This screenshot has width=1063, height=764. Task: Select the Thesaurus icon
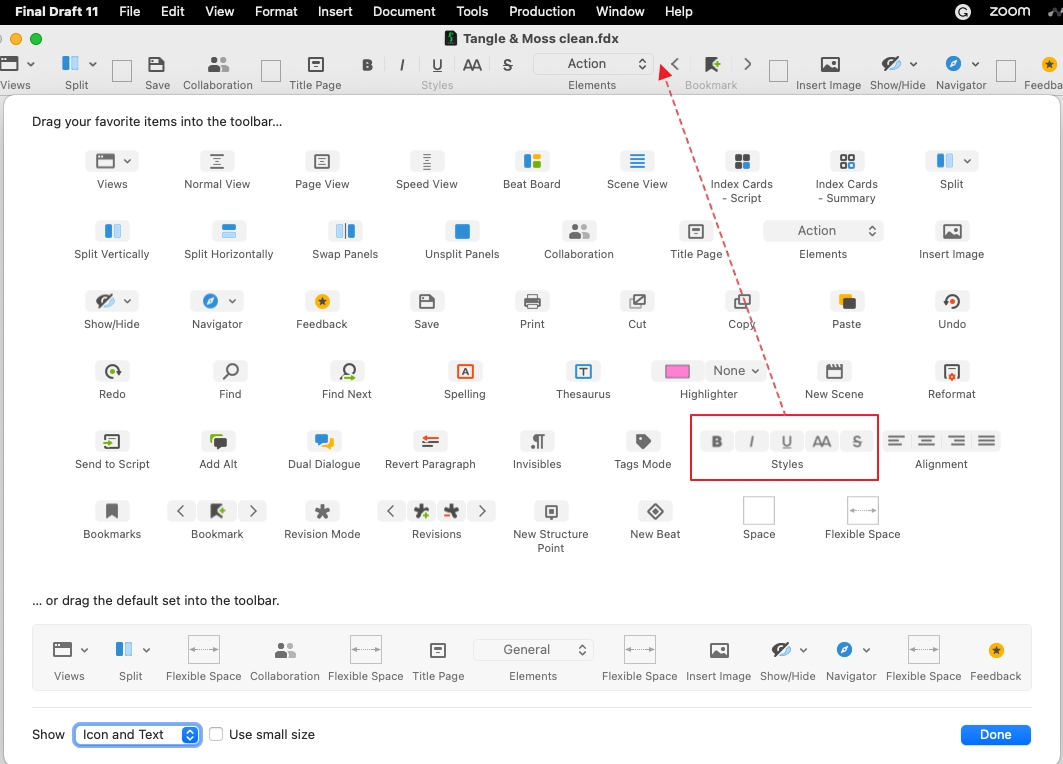click(583, 371)
